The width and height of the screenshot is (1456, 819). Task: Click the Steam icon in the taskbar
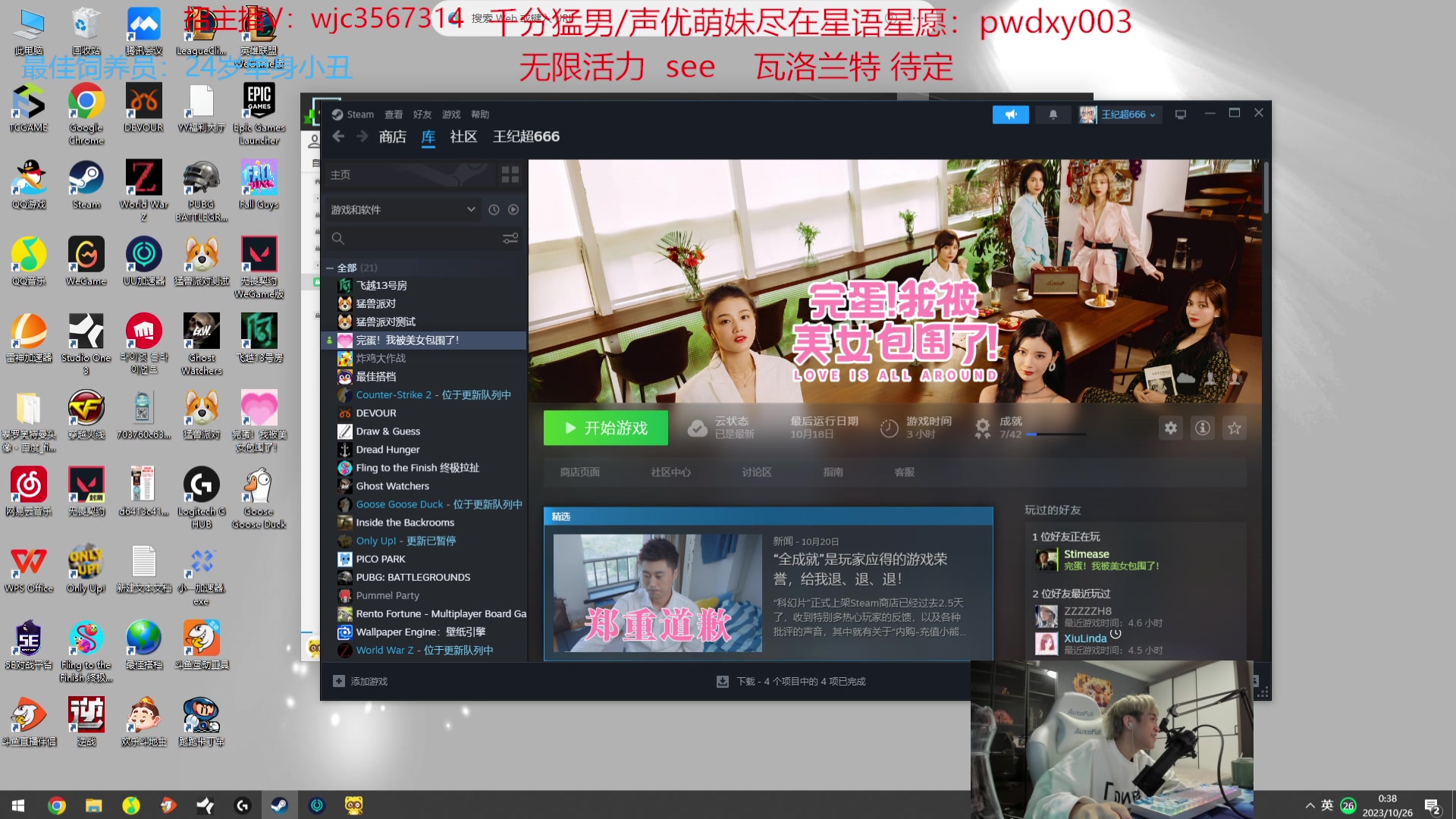279,805
